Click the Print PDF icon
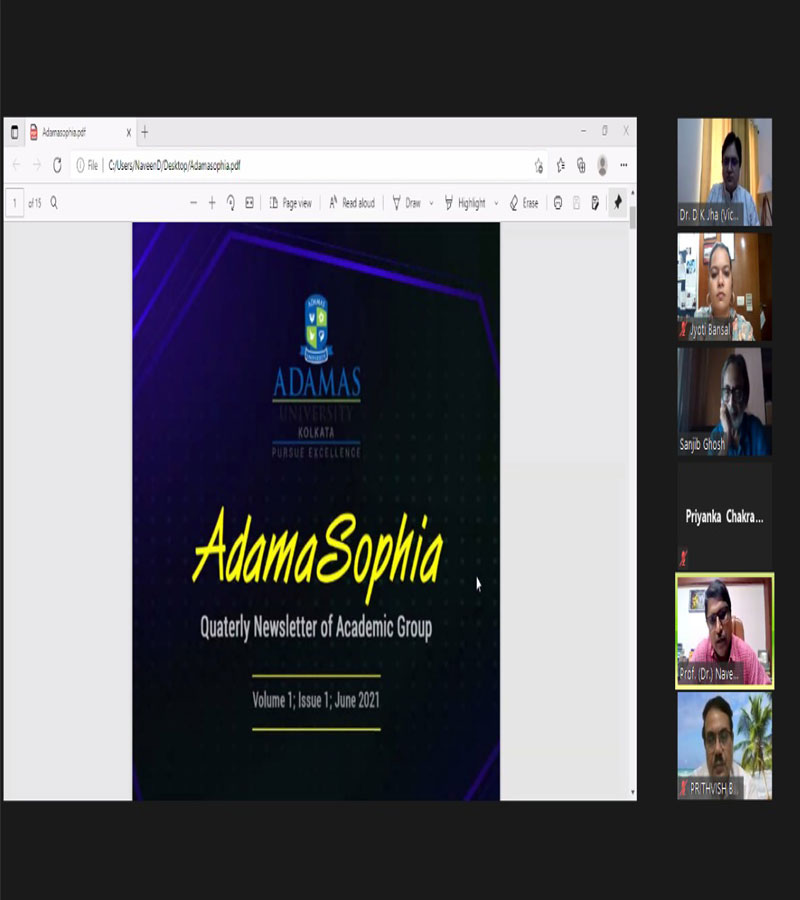 558,203
